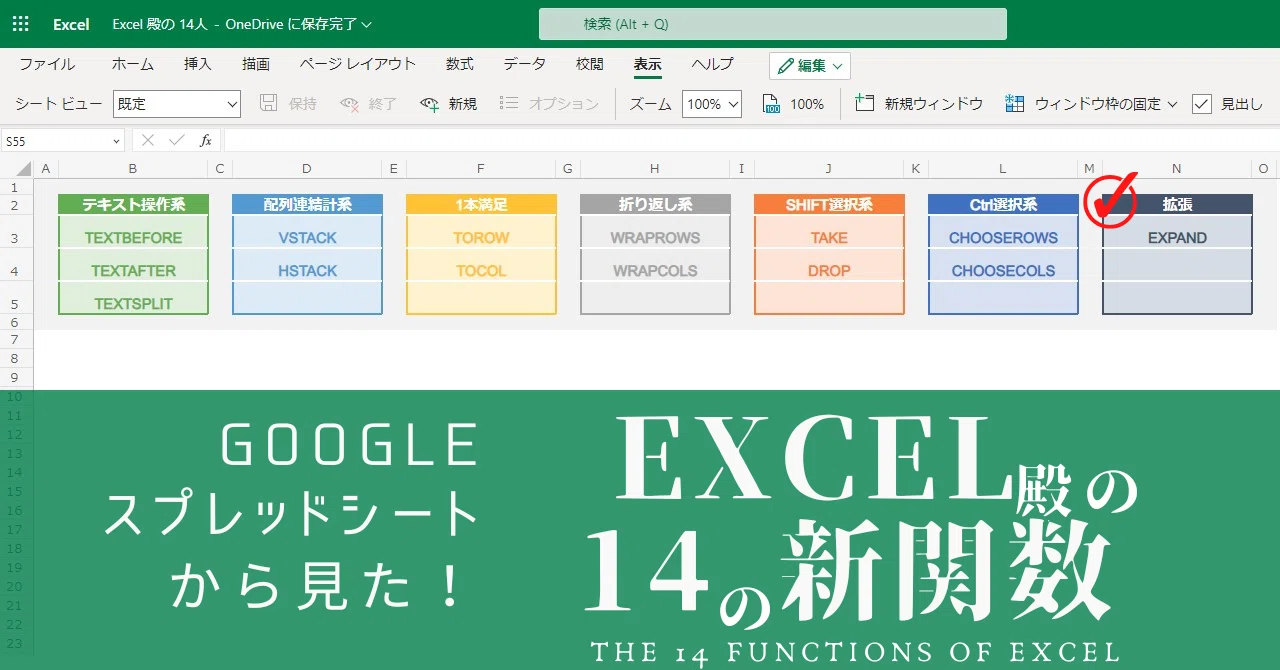Switch to the 挿入 tab
This screenshot has height=670, width=1280.
tap(198, 64)
